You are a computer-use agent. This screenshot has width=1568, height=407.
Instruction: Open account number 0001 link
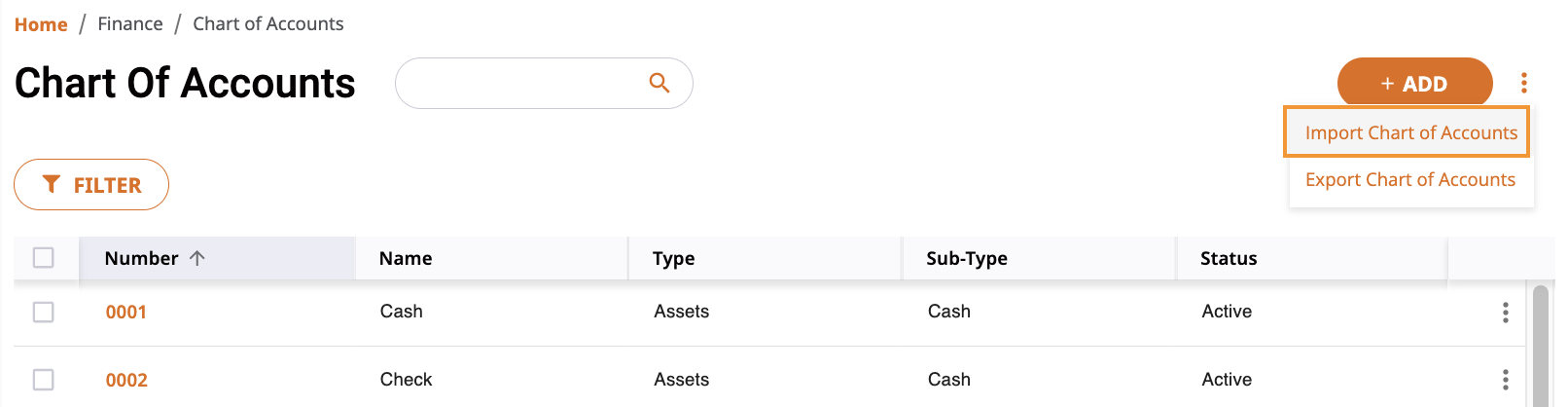point(126,312)
